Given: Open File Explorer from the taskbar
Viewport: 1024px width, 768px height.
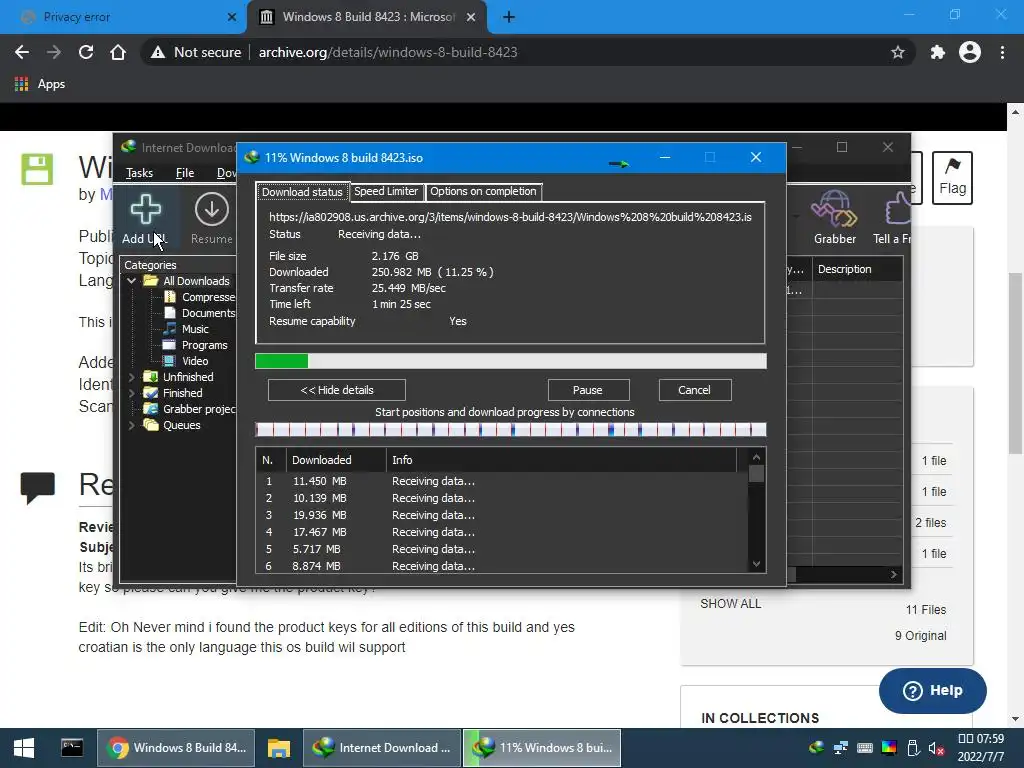Looking at the screenshot, I should click(x=279, y=748).
